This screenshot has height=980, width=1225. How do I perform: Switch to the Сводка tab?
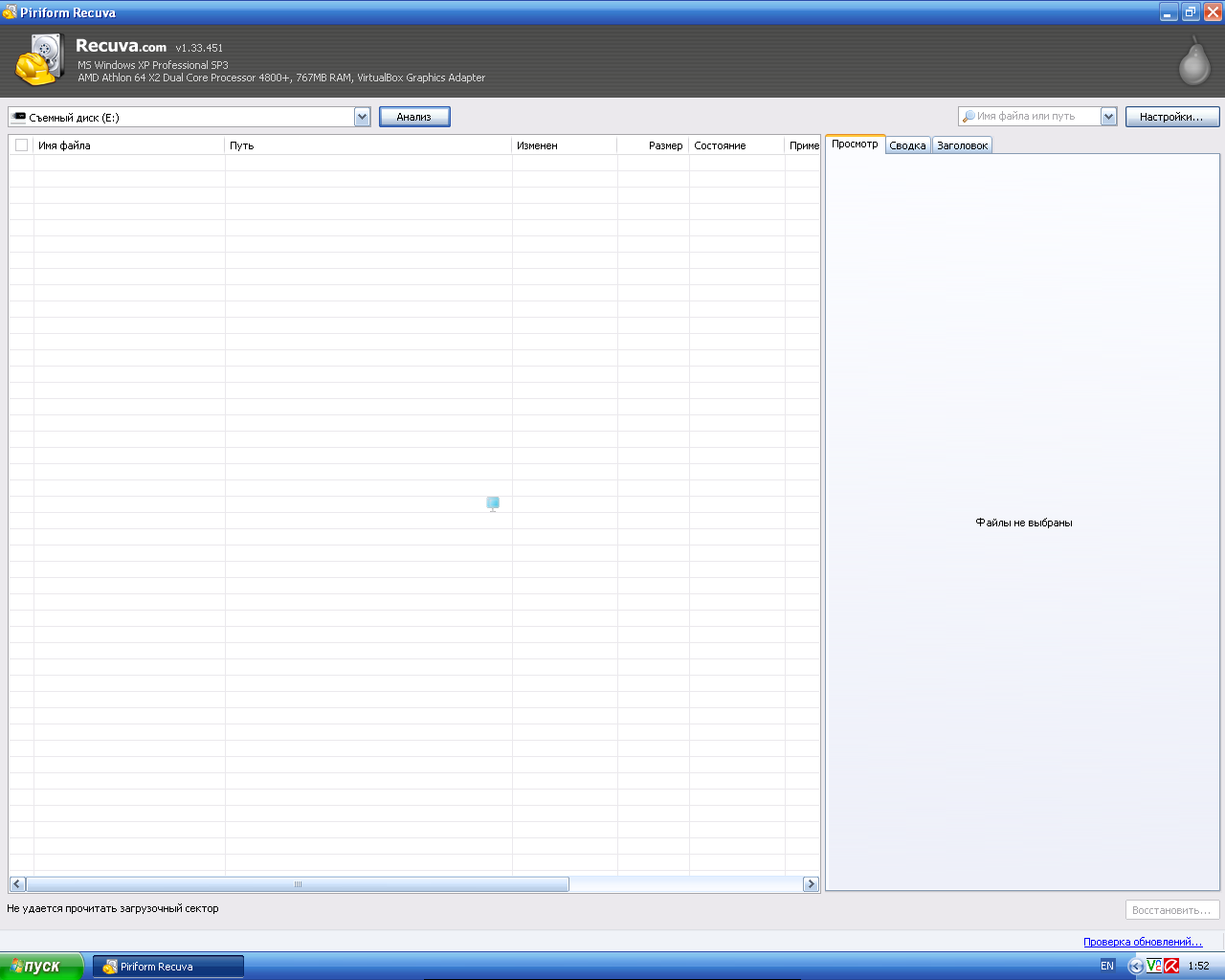point(907,145)
